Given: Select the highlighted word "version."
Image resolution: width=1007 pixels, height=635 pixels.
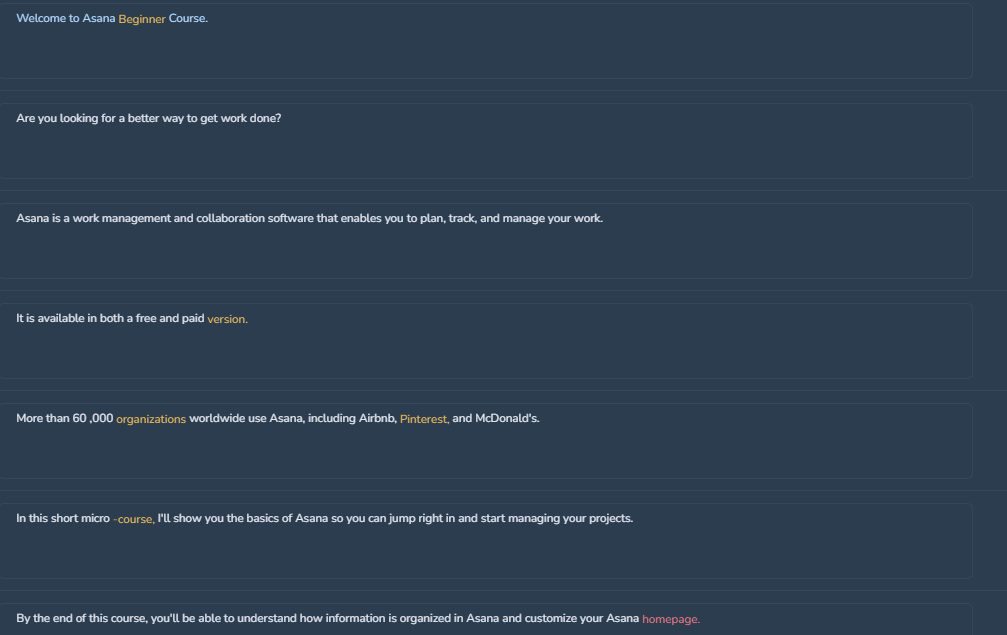Looking at the screenshot, I should [227, 319].
